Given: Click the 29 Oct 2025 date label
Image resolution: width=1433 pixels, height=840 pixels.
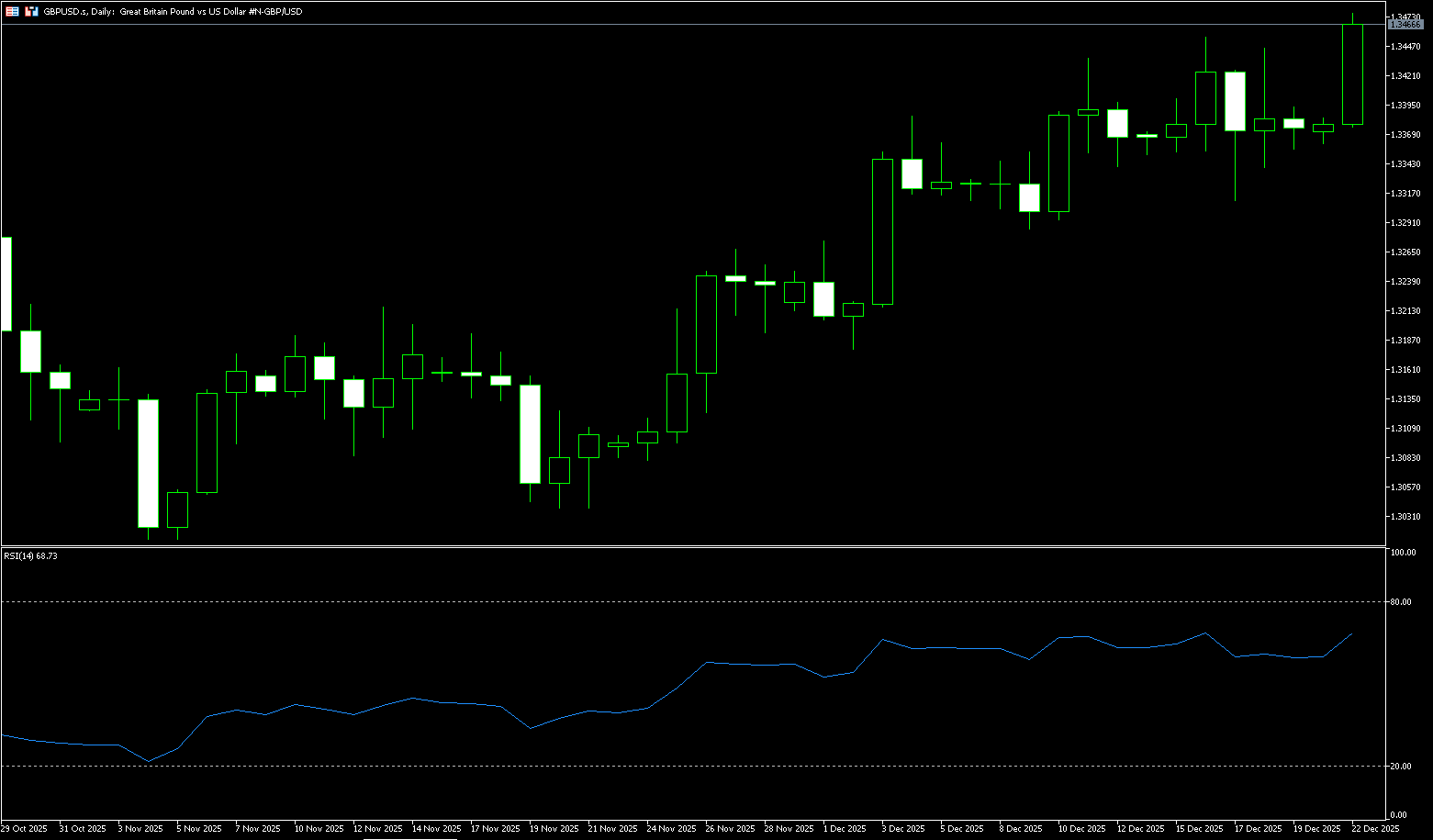Looking at the screenshot, I should click(25, 828).
